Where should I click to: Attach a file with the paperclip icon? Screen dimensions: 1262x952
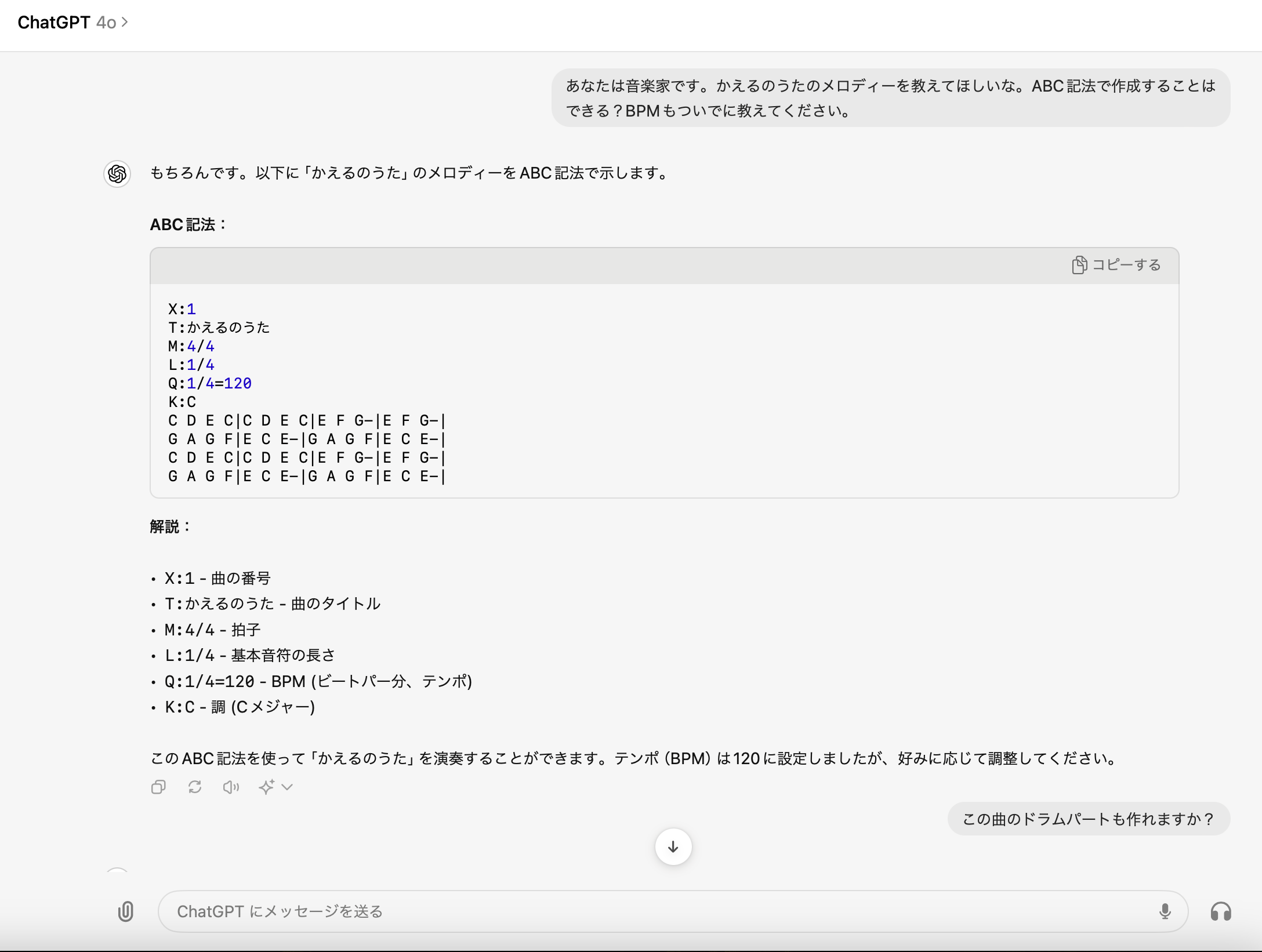[x=125, y=911]
